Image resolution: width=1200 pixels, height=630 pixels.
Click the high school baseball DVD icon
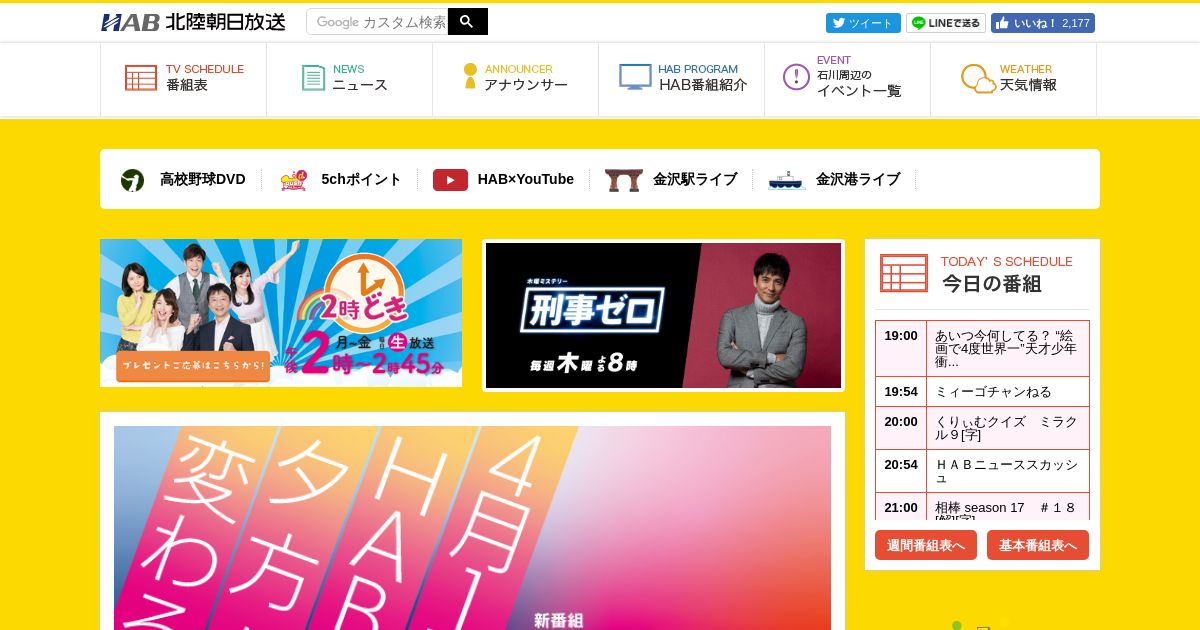click(132, 180)
